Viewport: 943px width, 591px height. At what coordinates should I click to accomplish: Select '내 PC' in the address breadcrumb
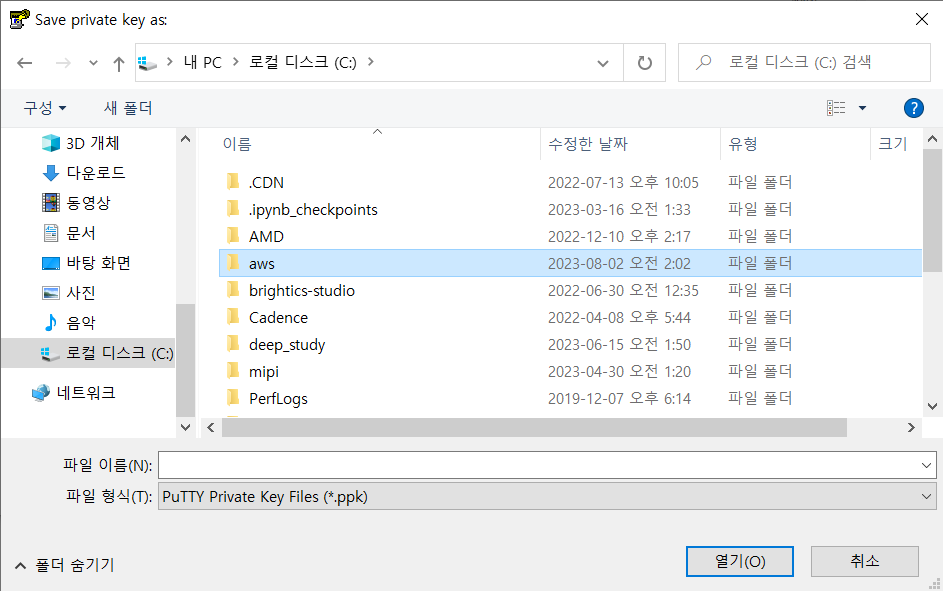203,62
